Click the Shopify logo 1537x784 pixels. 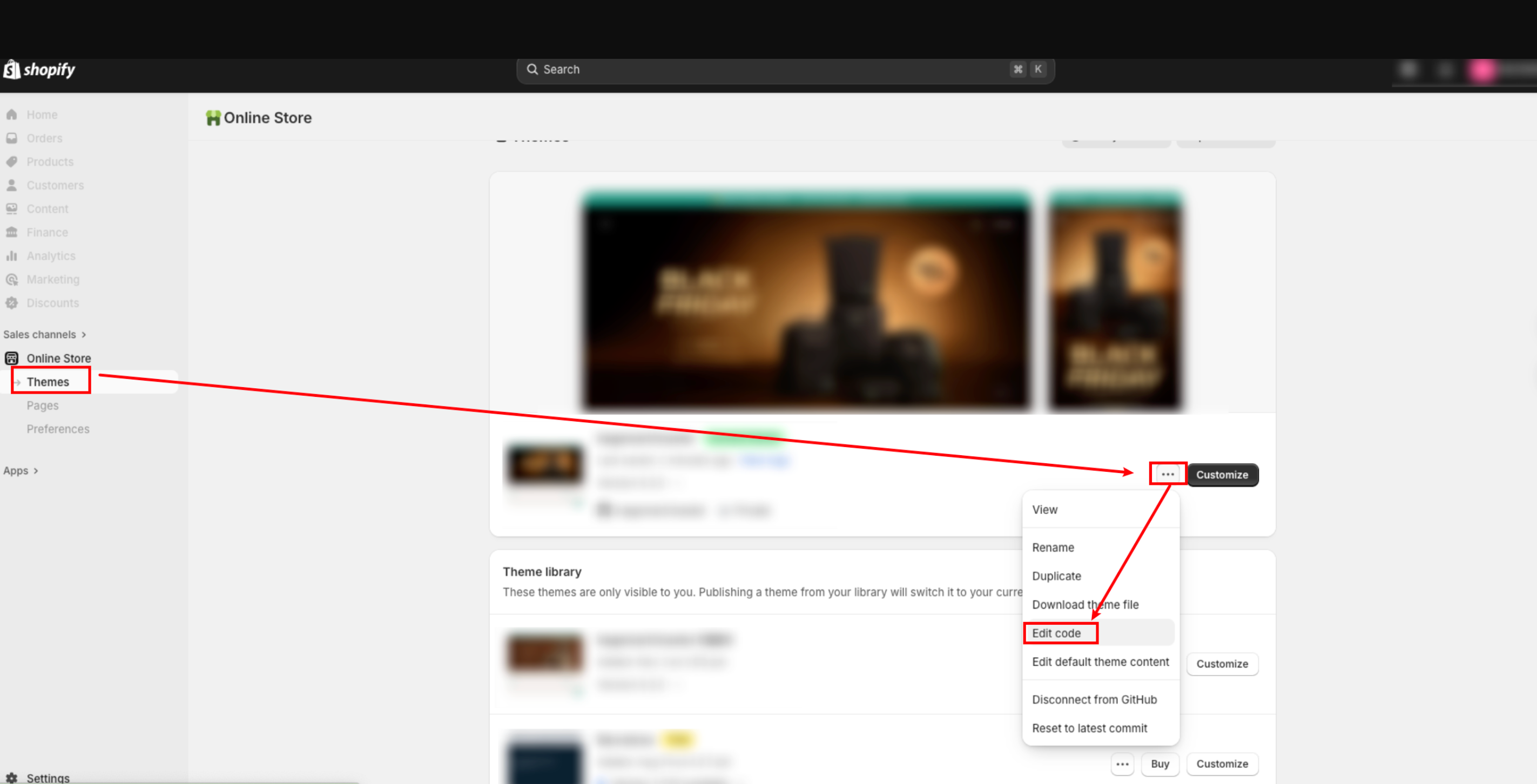[x=39, y=70]
